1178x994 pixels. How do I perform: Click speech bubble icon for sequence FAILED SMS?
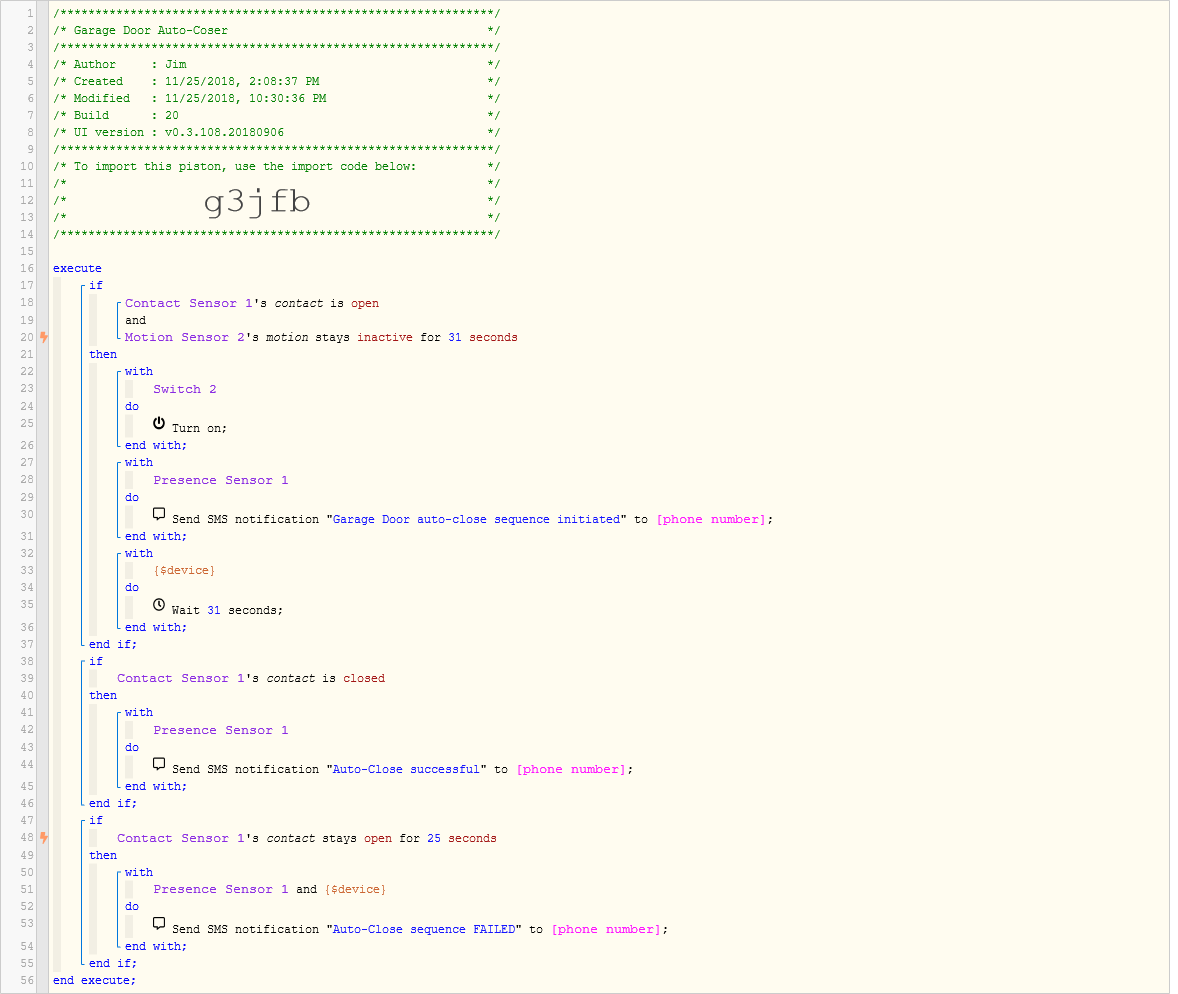pos(159,924)
